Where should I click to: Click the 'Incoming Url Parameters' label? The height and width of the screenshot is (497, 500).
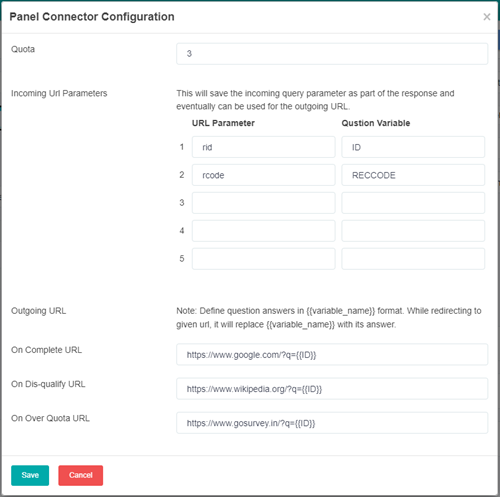click(59, 93)
